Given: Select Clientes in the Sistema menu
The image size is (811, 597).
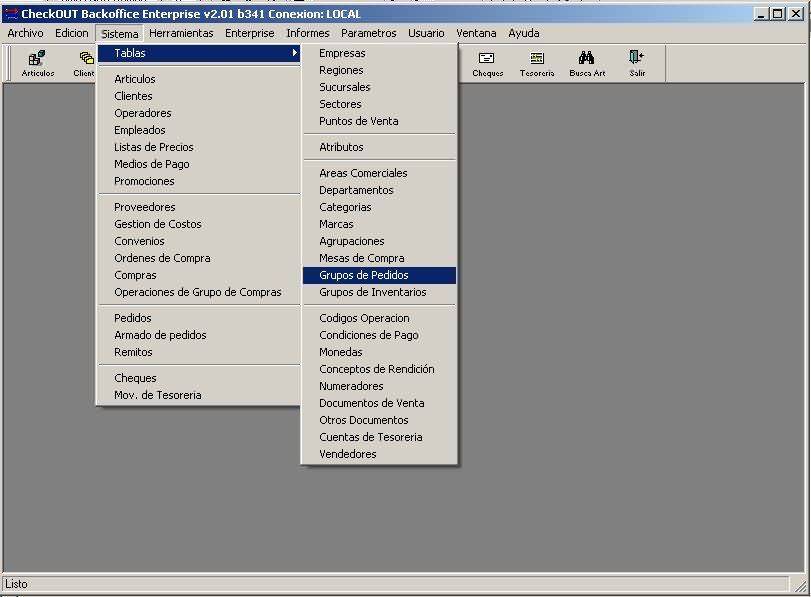Looking at the screenshot, I should coord(199,96).
